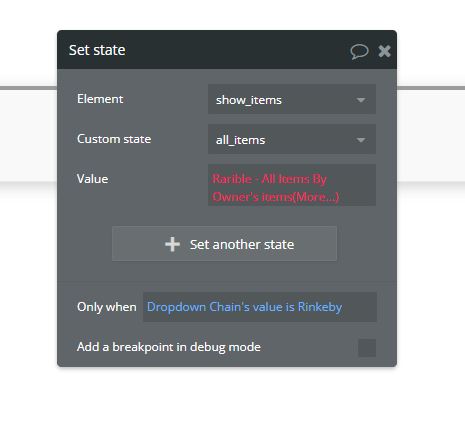Close the Set state panel
Viewport: 465px width, 438px height.
pyautogui.click(x=384, y=51)
